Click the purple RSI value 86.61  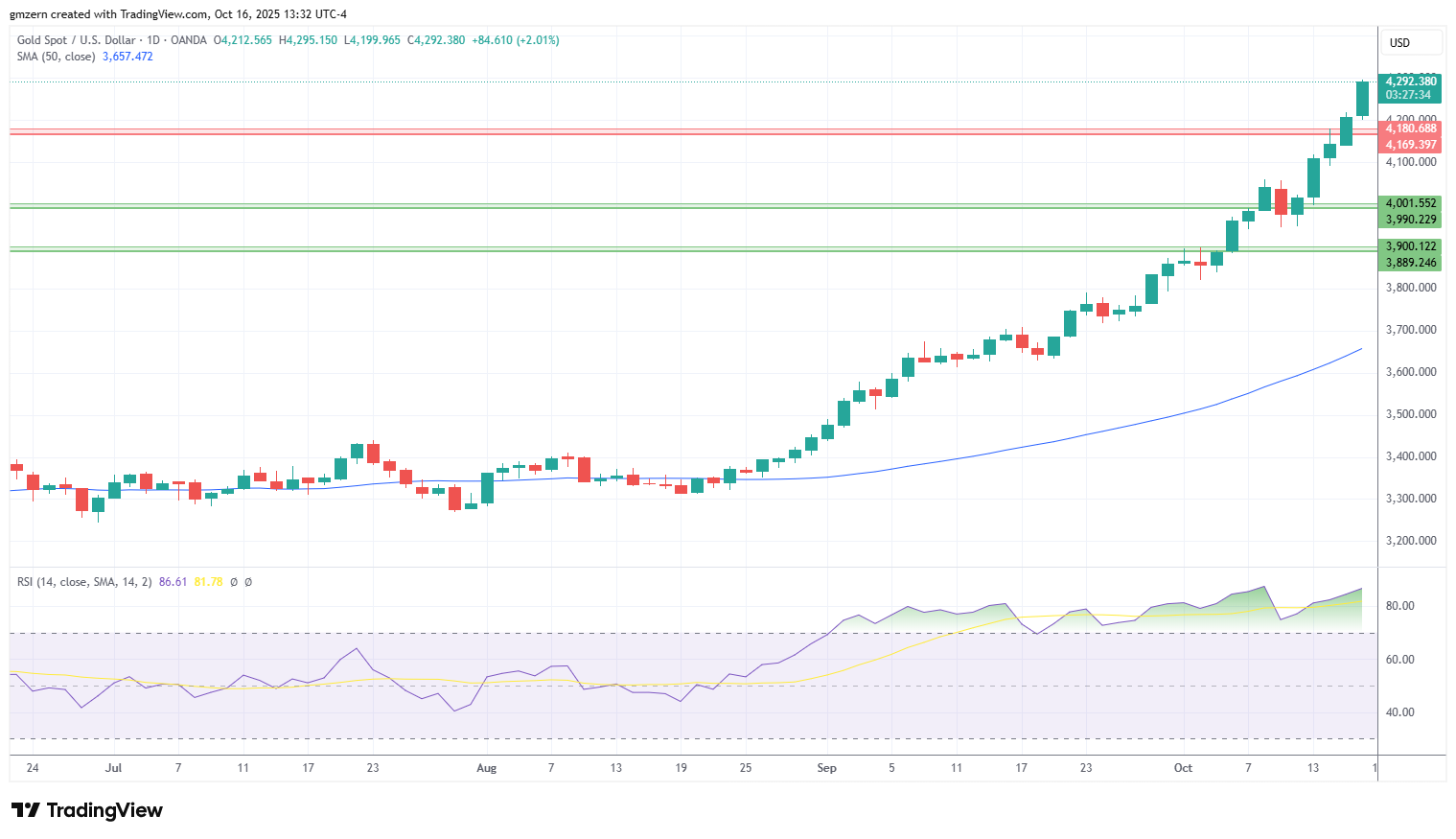coord(173,582)
